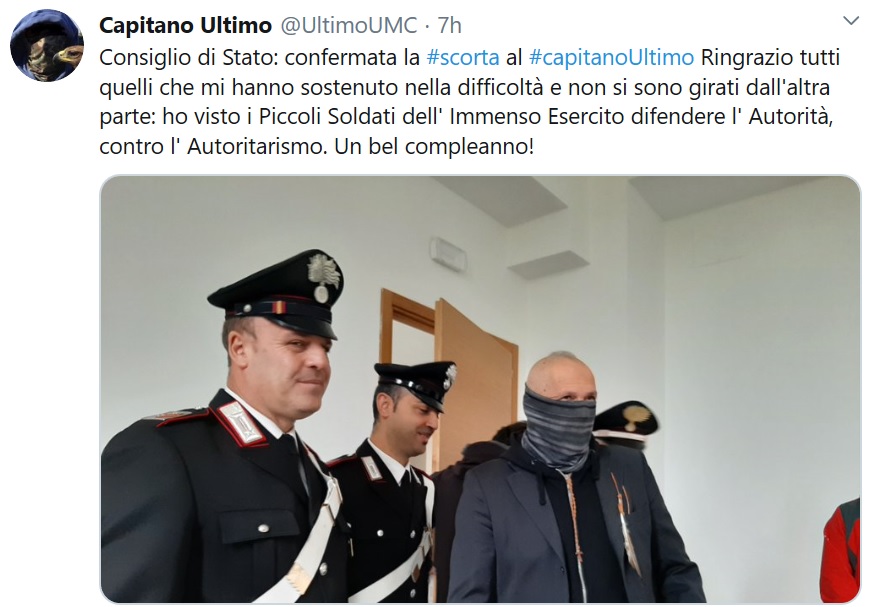Expand the tweet options chevron

pyautogui.click(x=851, y=21)
